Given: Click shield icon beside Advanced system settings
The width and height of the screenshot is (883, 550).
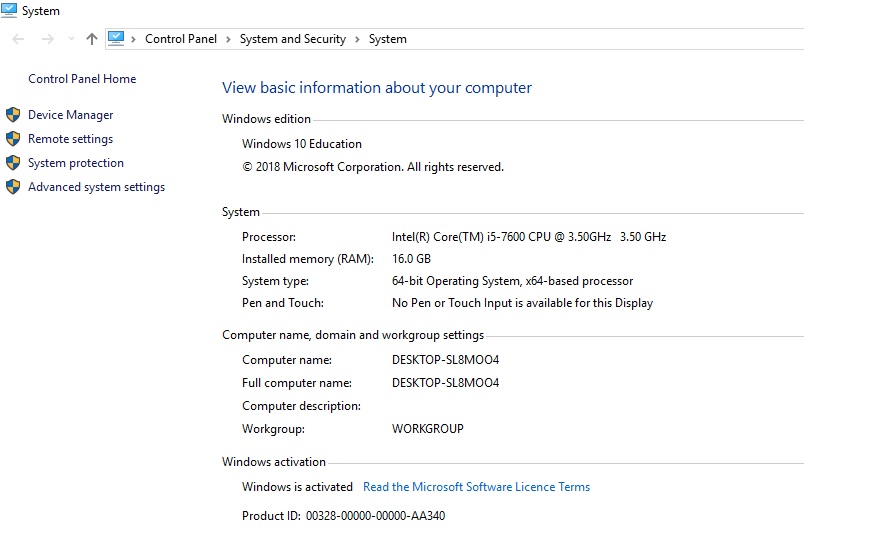Looking at the screenshot, I should pos(13,186).
